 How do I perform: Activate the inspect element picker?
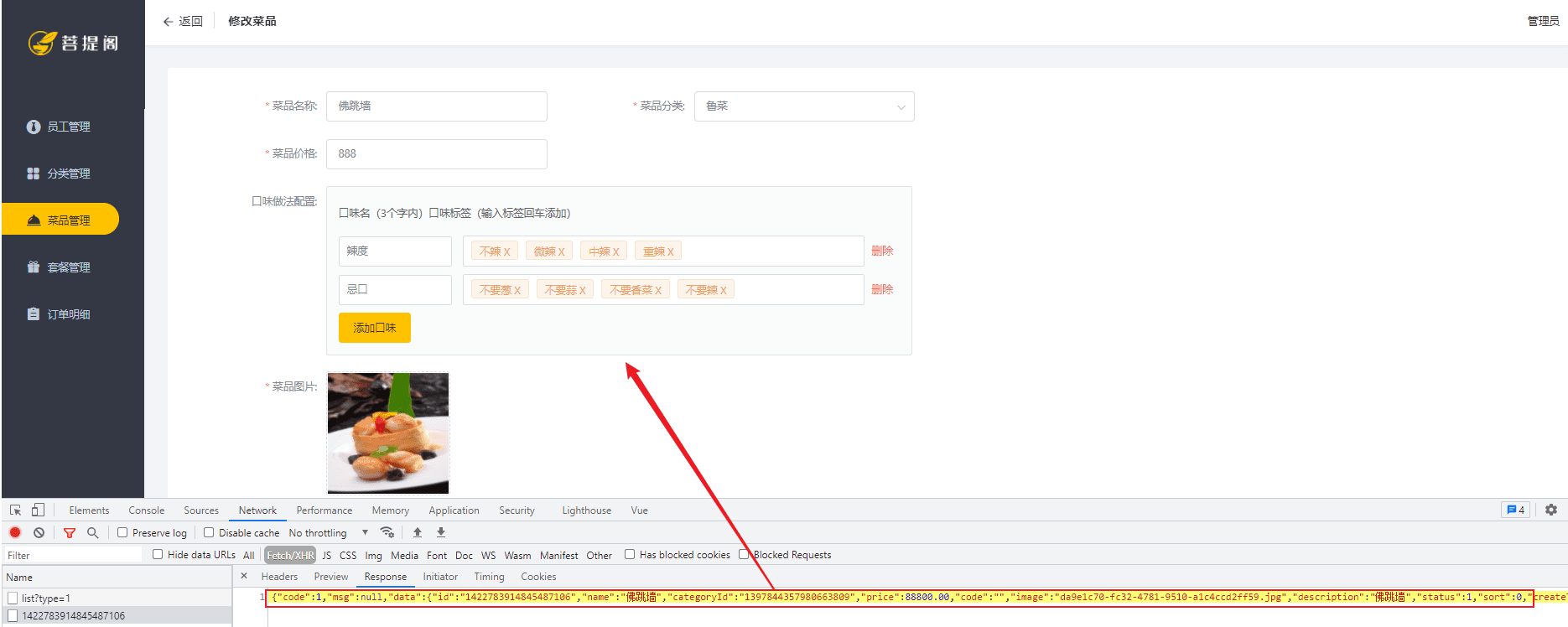point(15,510)
